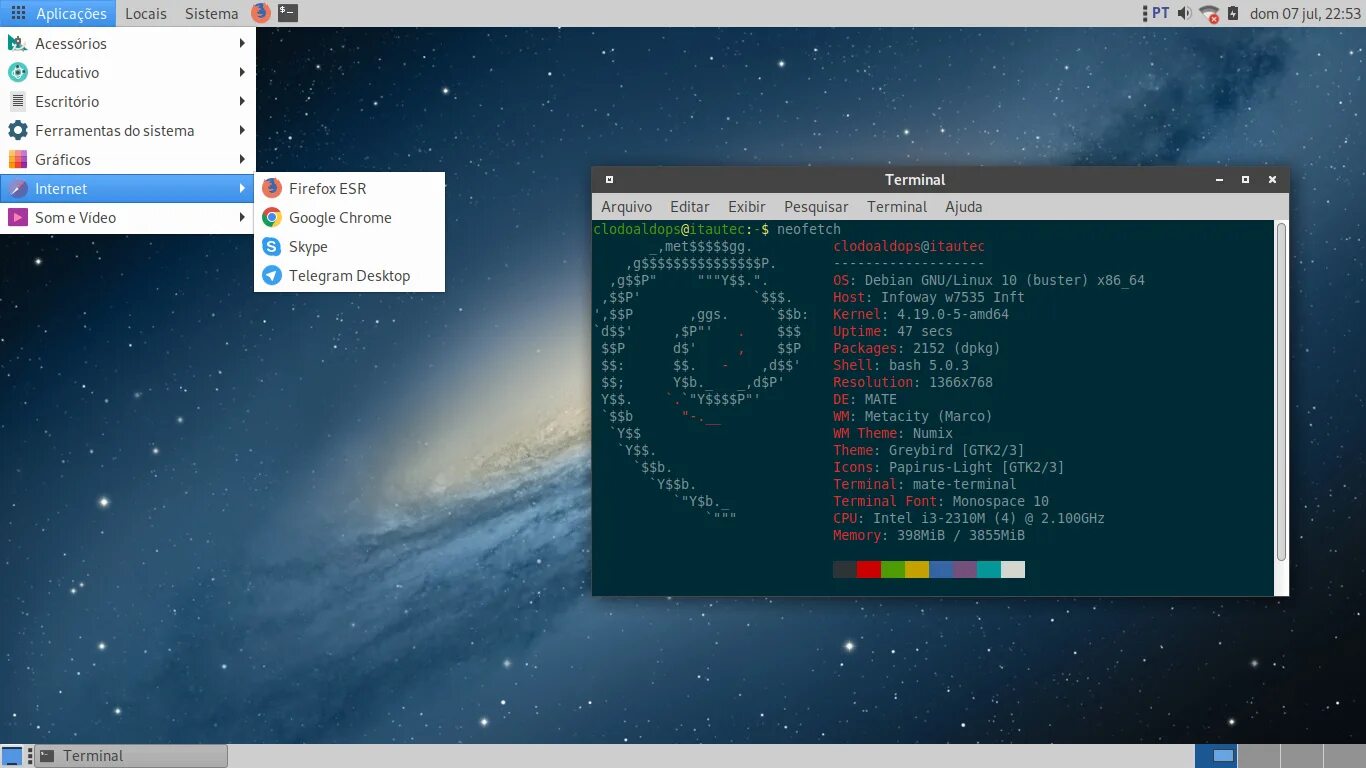
Task: Check the battery charging tray icon
Action: (1233, 13)
